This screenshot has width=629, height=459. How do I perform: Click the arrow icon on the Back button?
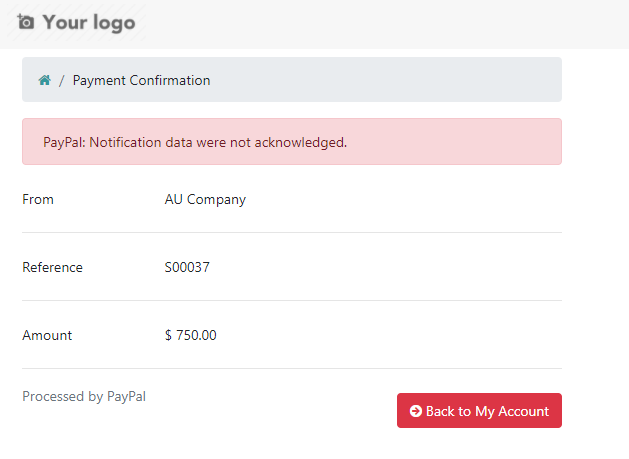(416, 411)
